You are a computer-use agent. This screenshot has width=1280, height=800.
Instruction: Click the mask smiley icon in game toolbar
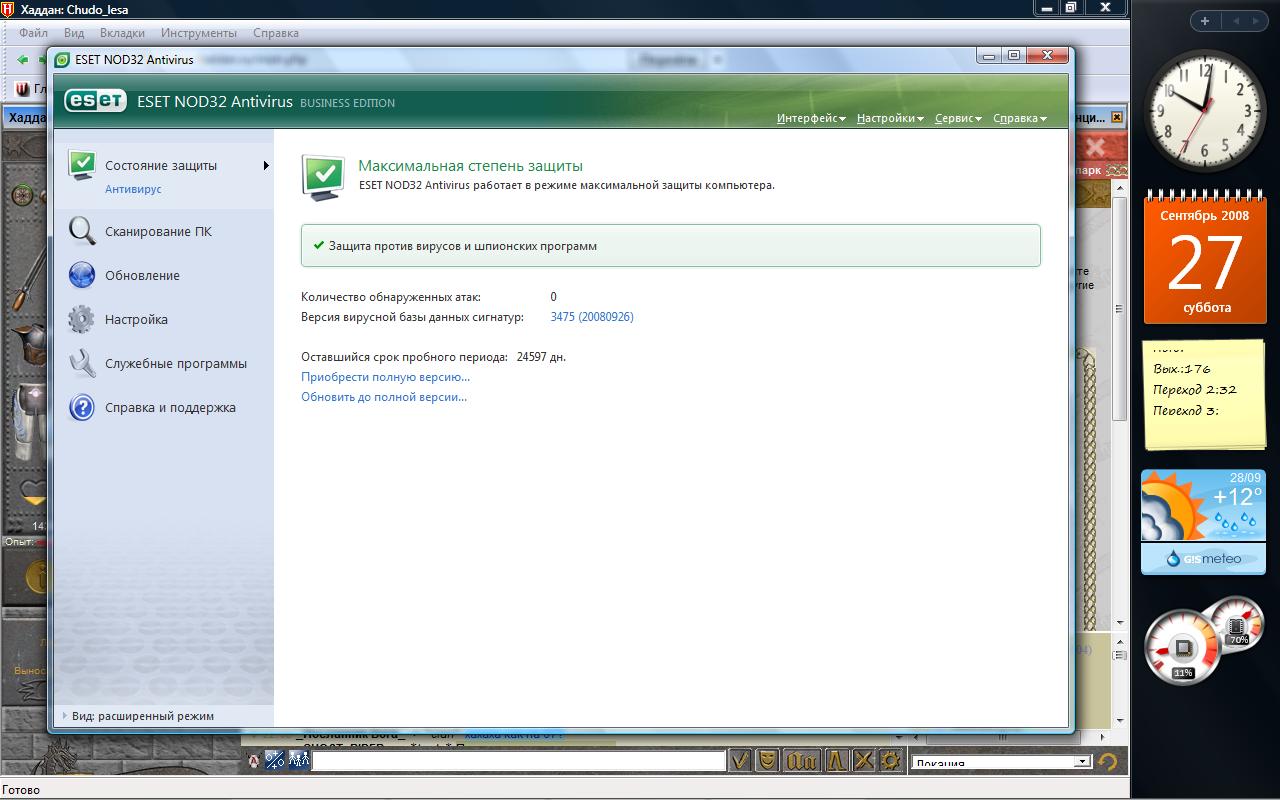pos(767,761)
